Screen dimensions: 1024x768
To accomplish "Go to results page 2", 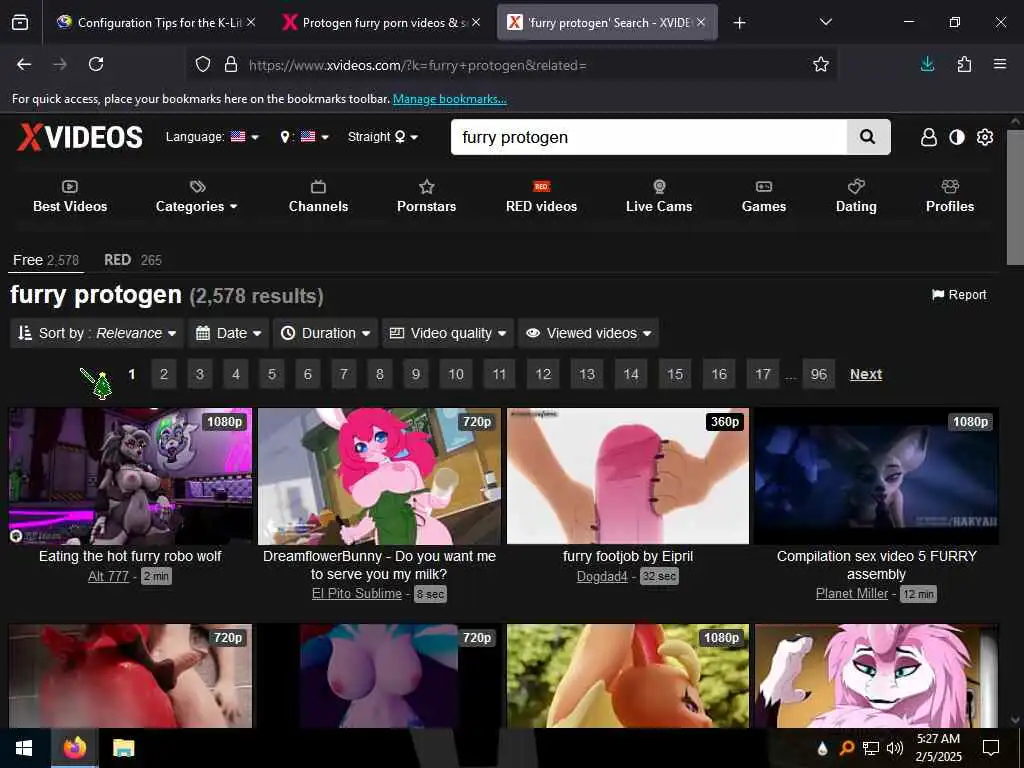I will click(x=164, y=374).
